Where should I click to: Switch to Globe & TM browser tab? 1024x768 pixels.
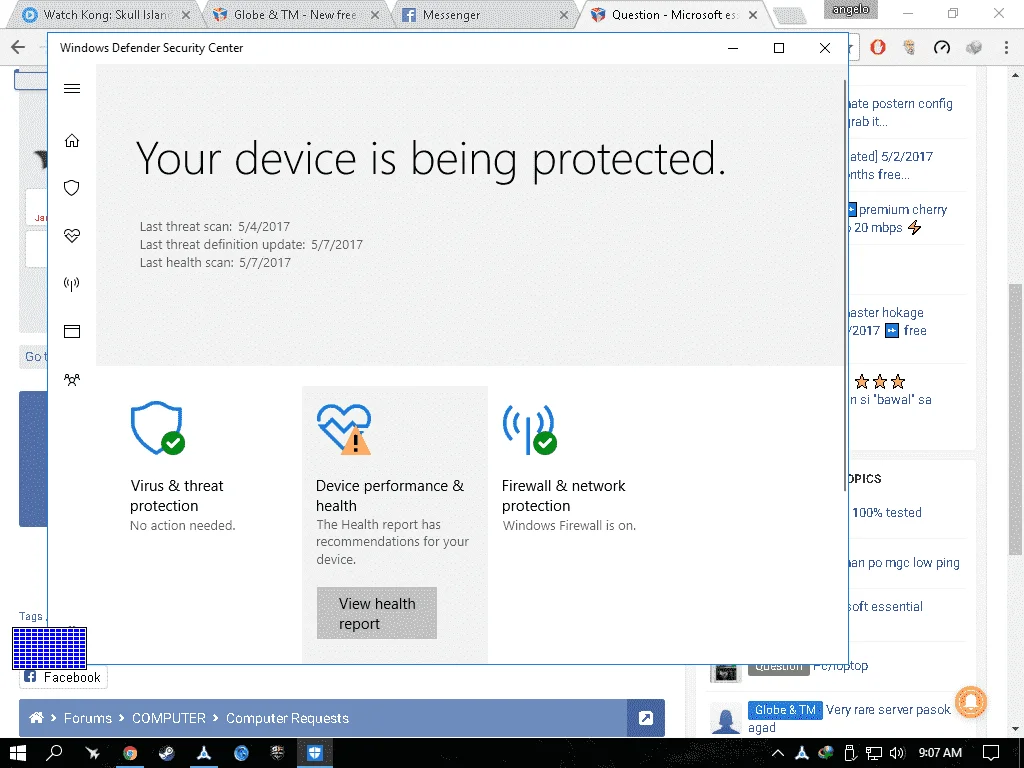point(295,14)
